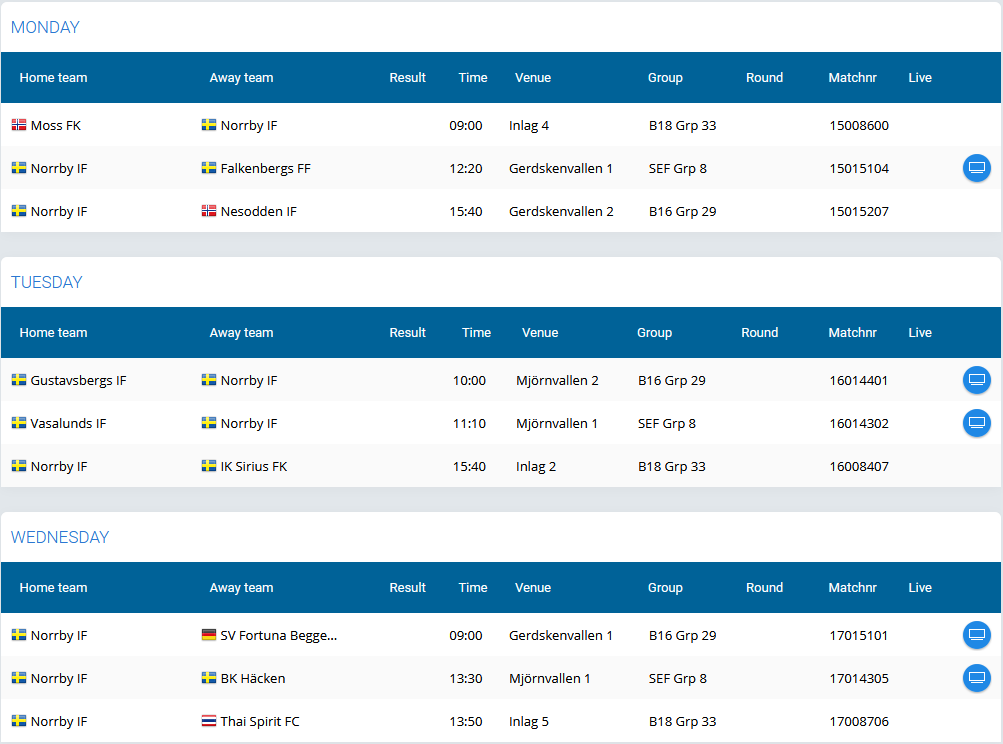Screen dimensions: 1003x744
Task: Click the MONDAY heading
Action: tap(45, 27)
